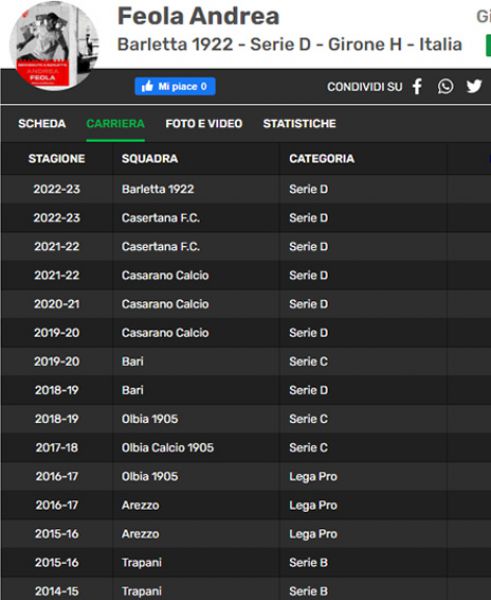This screenshot has height=600, width=491.
Task: Open Bari Serie C 2019-20 entry
Action: point(245,362)
